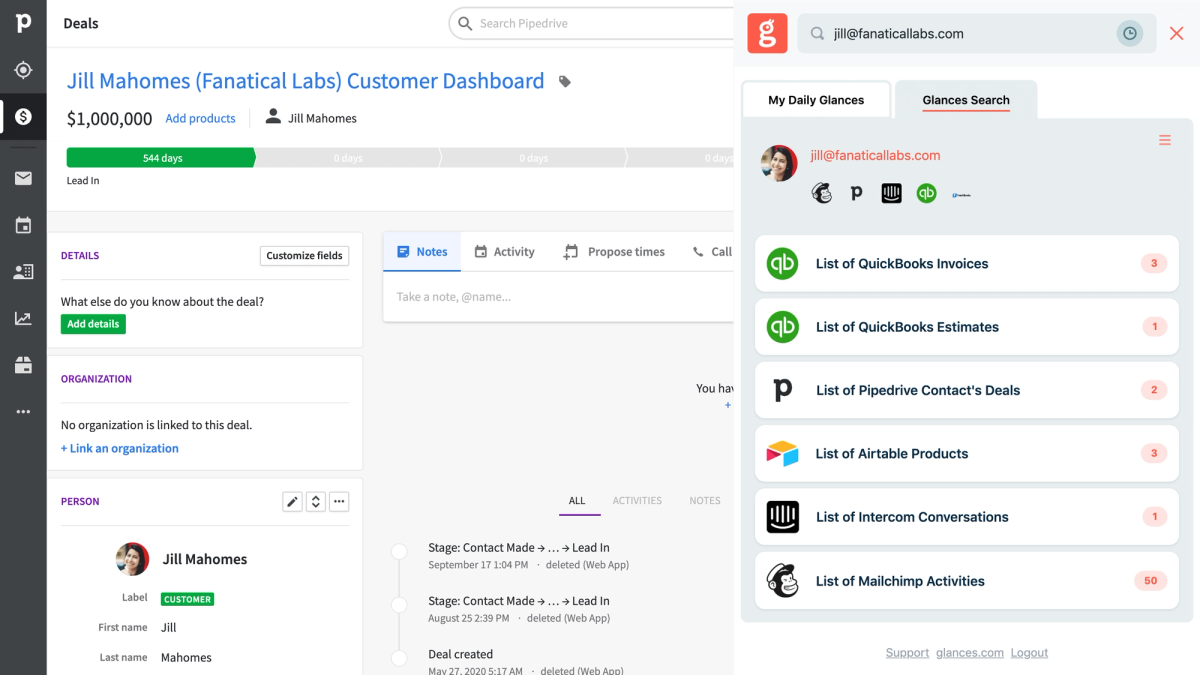The height and width of the screenshot is (675, 1200).
Task: Switch to the Activity tab
Action: coord(504,252)
